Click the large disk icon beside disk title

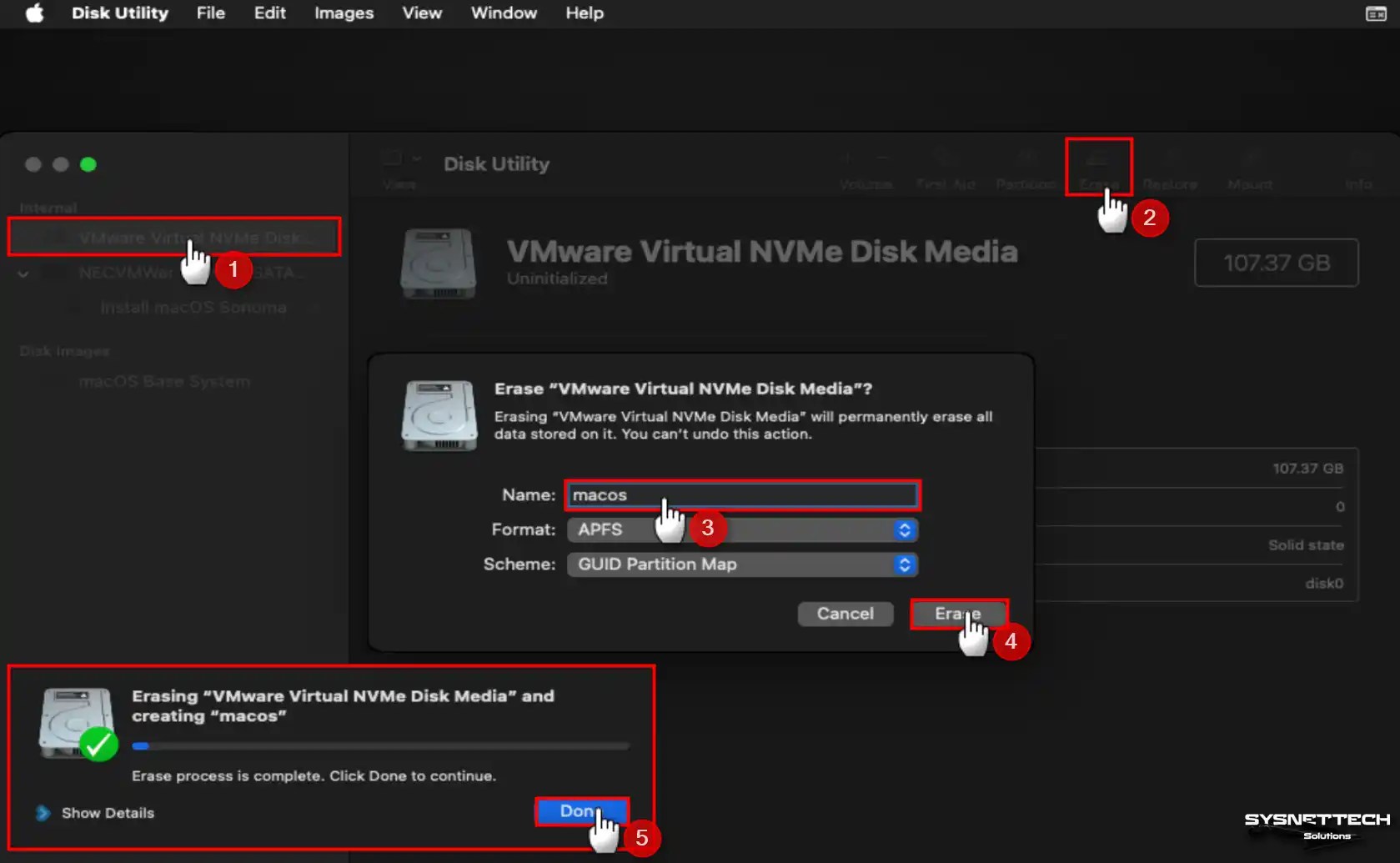[439, 263]
